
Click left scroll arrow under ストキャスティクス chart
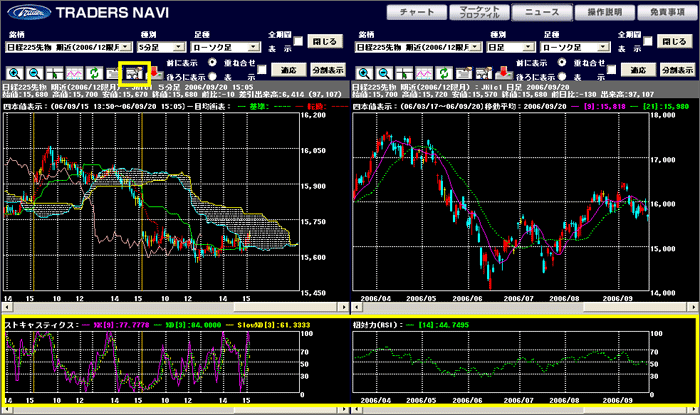point(7,410)
